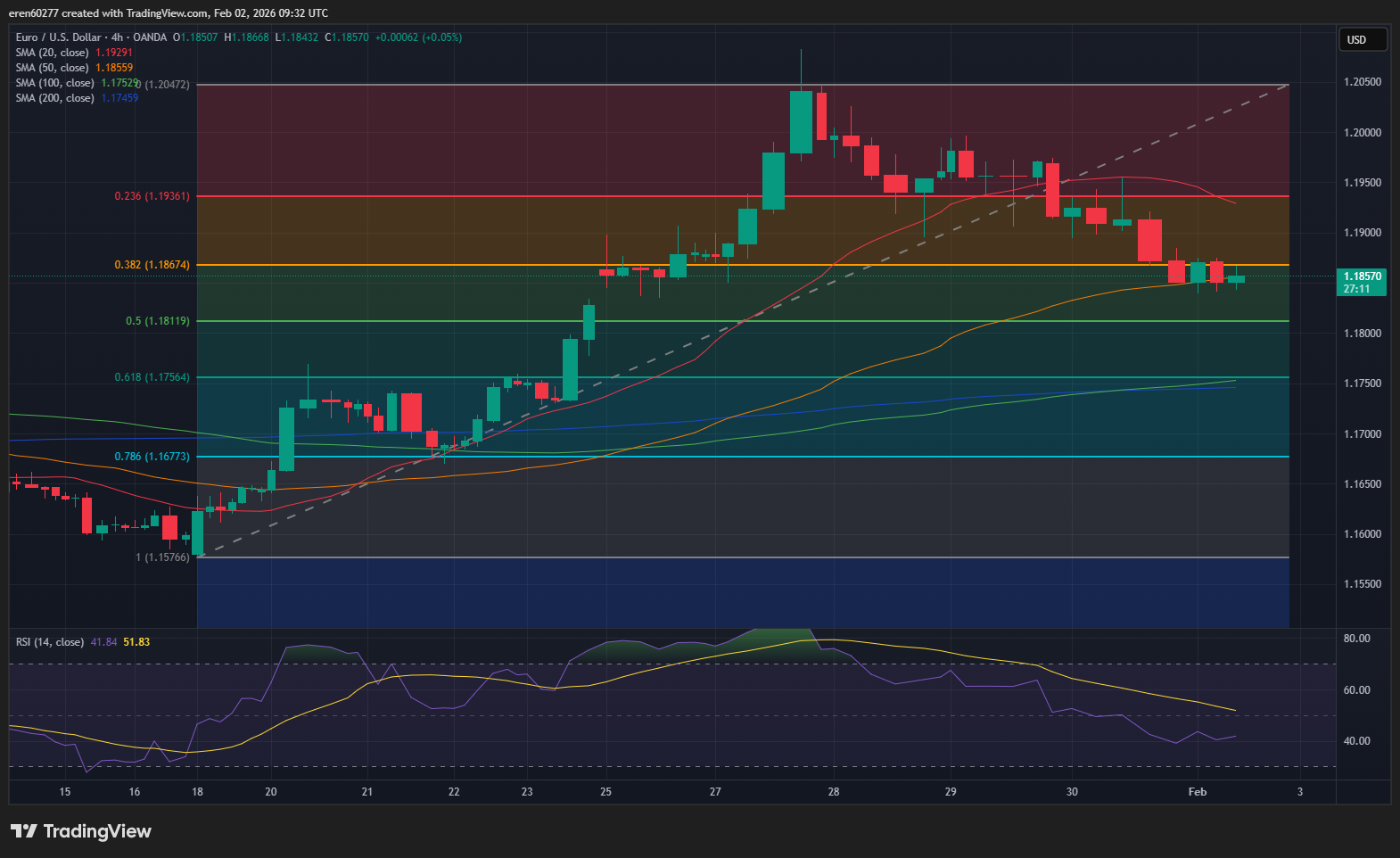Click the TradingView logo icon
This screenshot has width=1400, height=858.
point(24,831)
